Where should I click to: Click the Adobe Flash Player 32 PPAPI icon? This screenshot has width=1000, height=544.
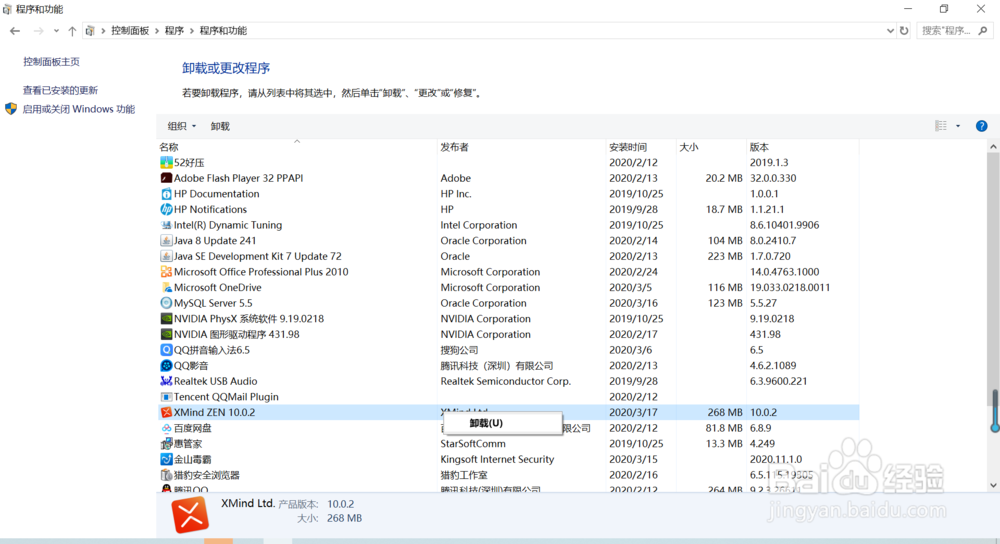pos(166,178)
